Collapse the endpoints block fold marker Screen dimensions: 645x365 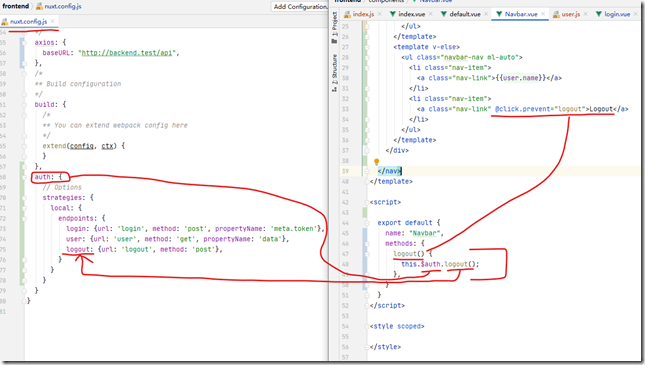24,218
